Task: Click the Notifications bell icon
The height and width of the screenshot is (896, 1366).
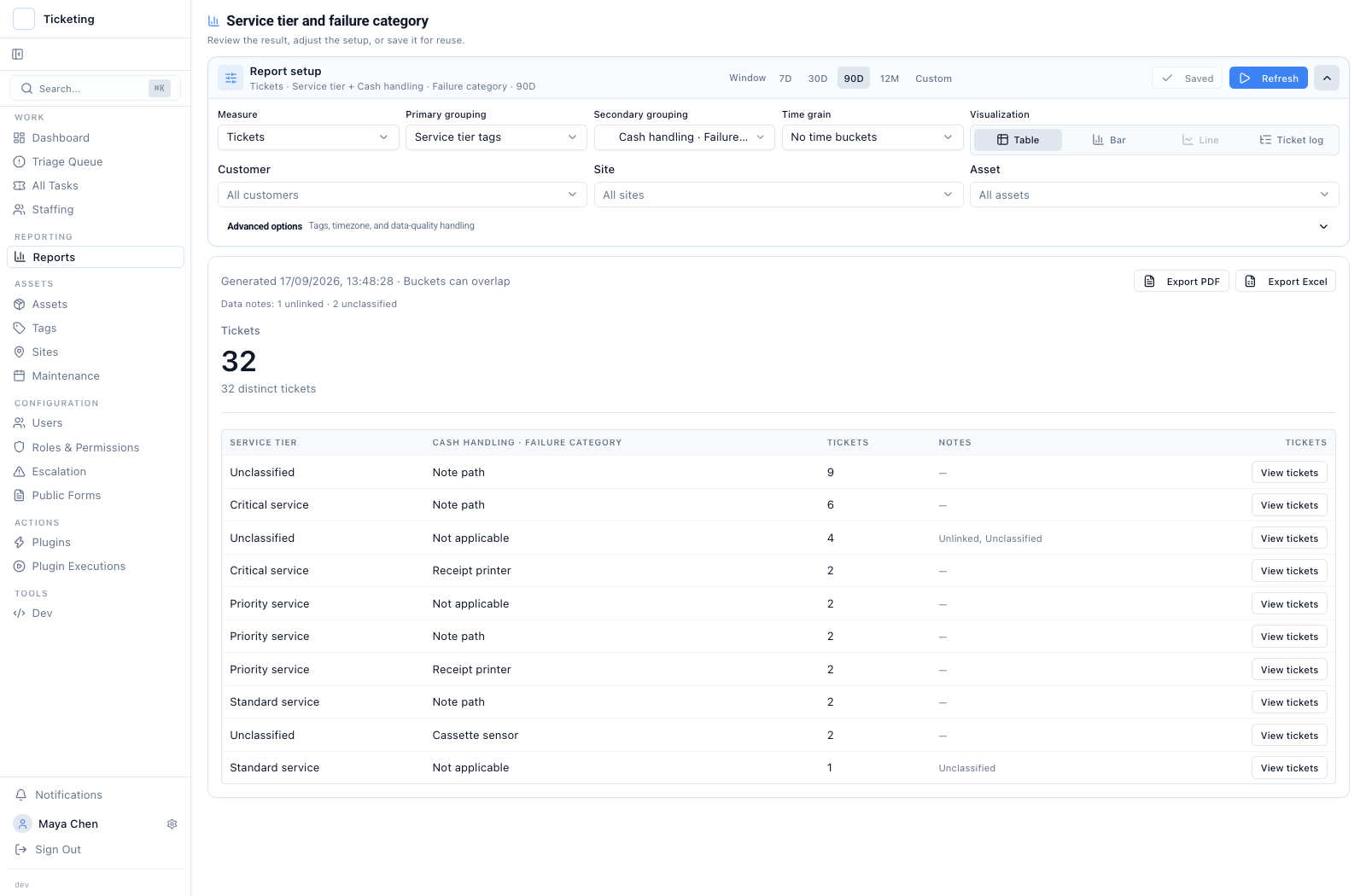Action: [21, 795]
